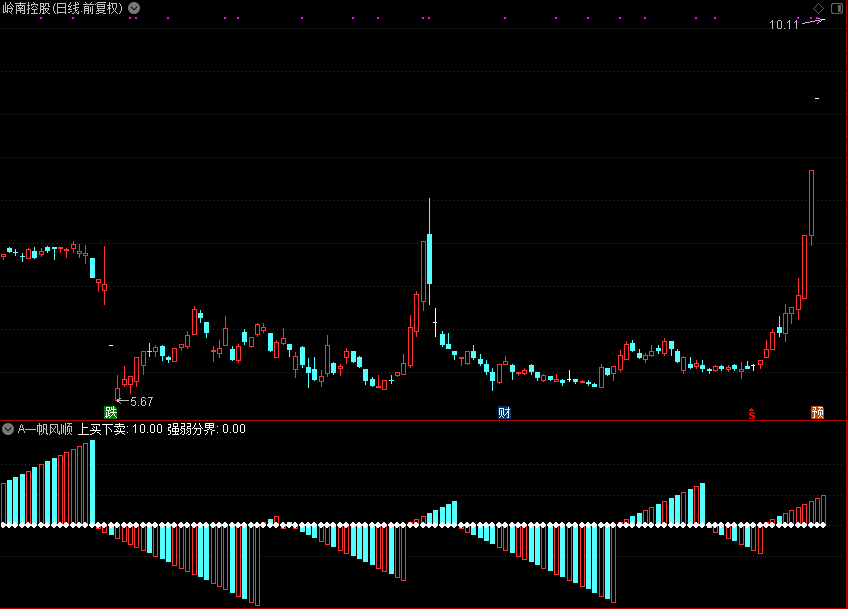
Task: Toggle the side panel layout icon
Action: click(837, 8)
